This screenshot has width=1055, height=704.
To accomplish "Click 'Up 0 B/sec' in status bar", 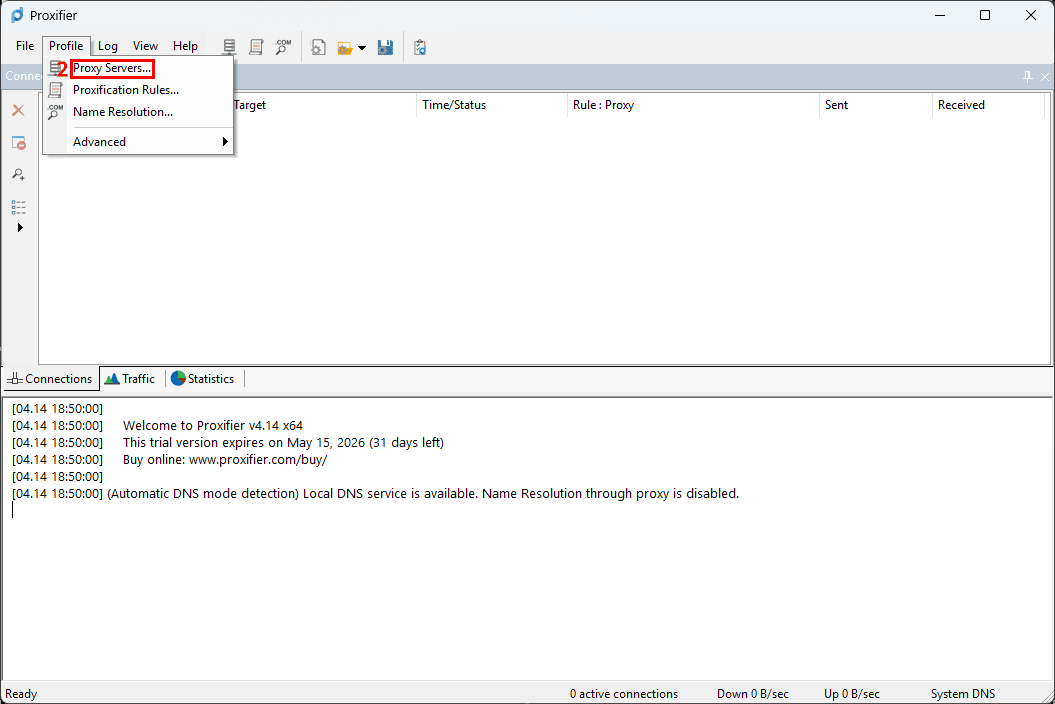I will pos(851,694).
